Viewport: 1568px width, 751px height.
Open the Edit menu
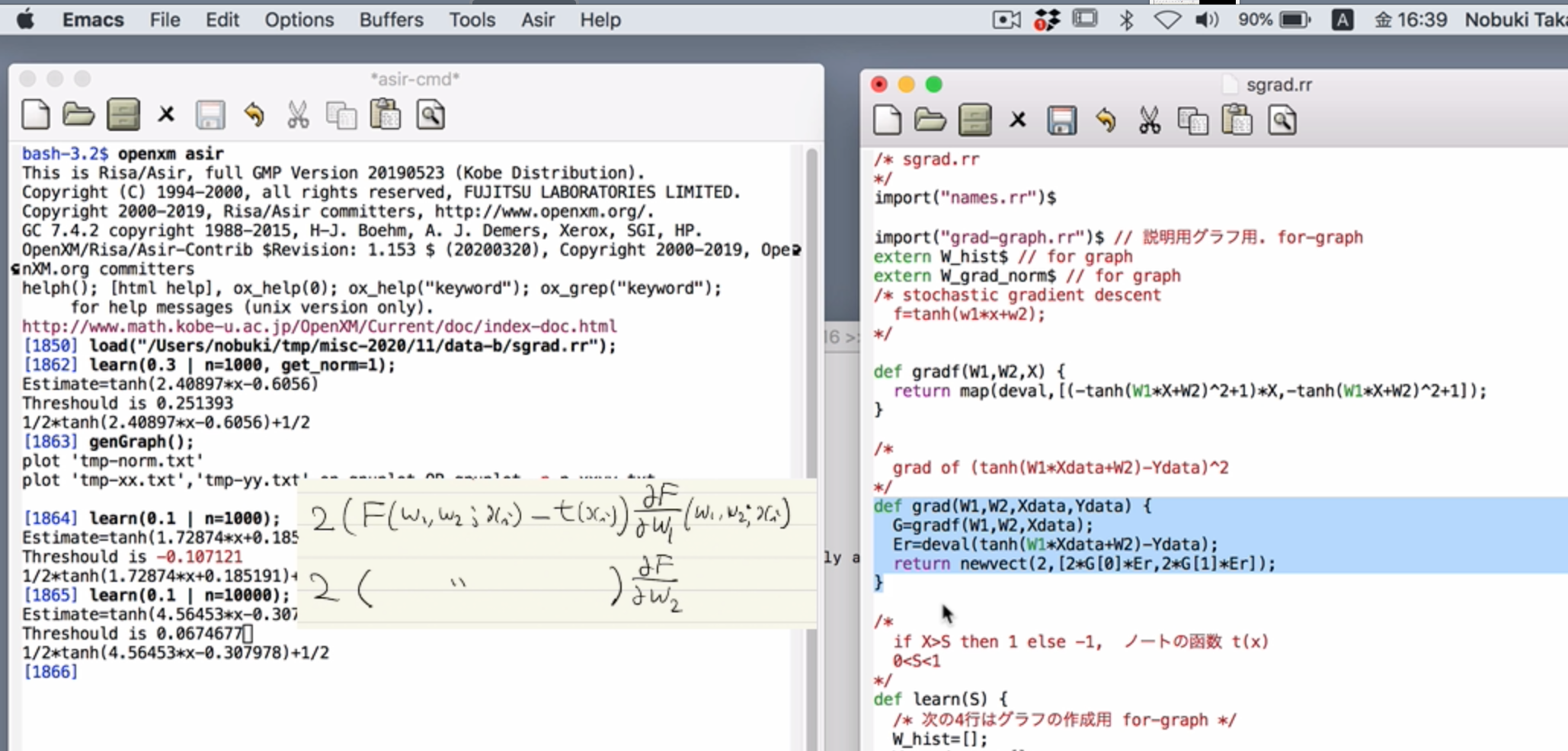click(222, 20)
